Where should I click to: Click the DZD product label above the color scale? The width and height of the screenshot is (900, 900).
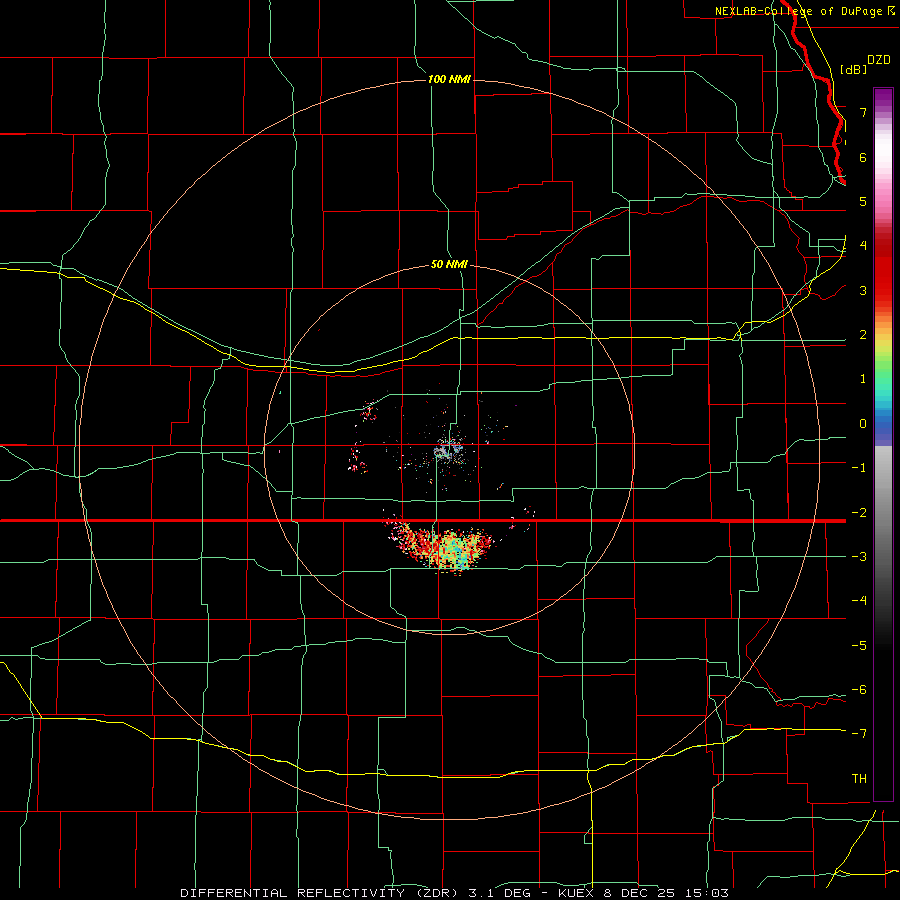pyautogui.click(x=878, y=60)
